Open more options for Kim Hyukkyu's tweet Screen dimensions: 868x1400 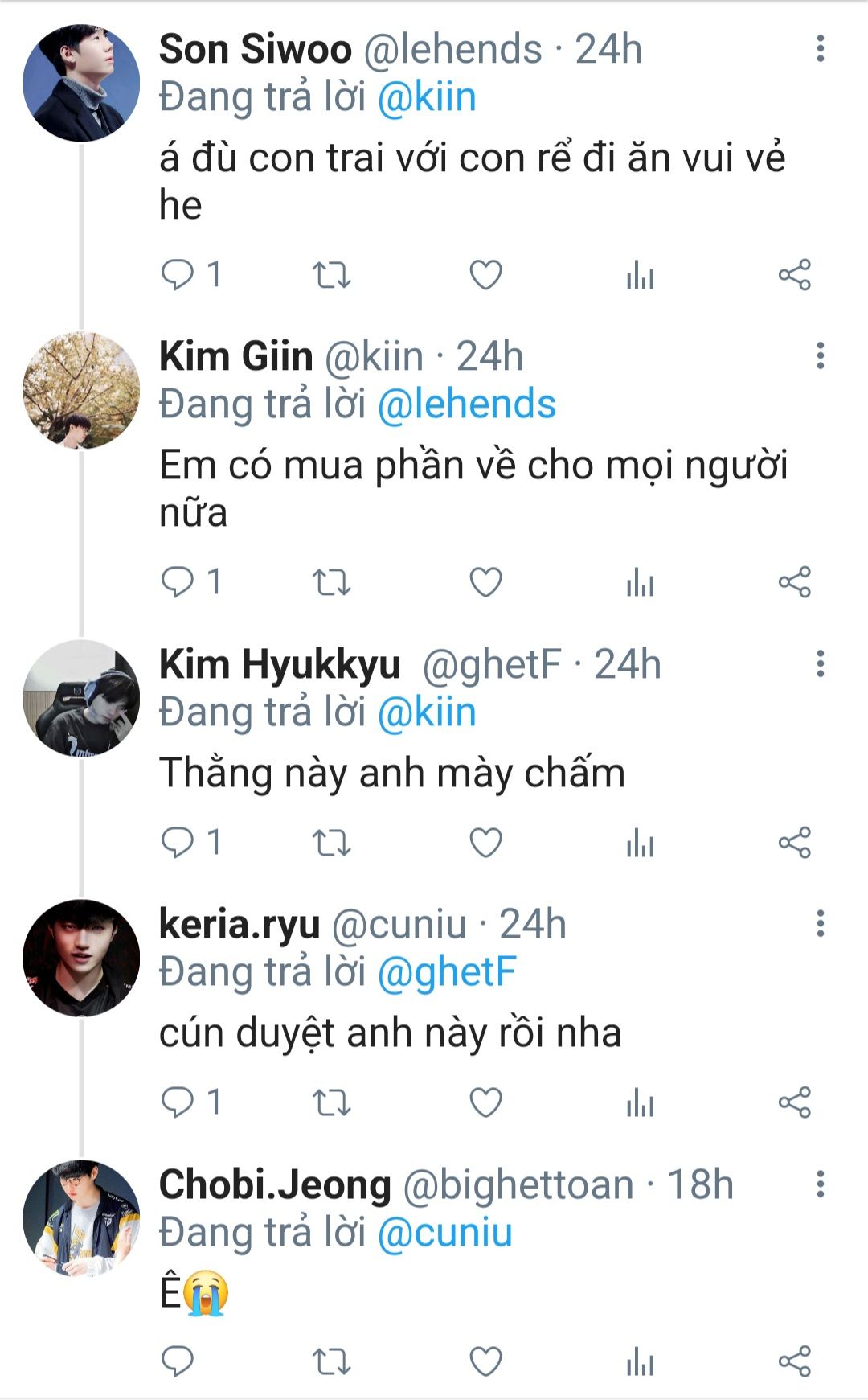point(820,664)
